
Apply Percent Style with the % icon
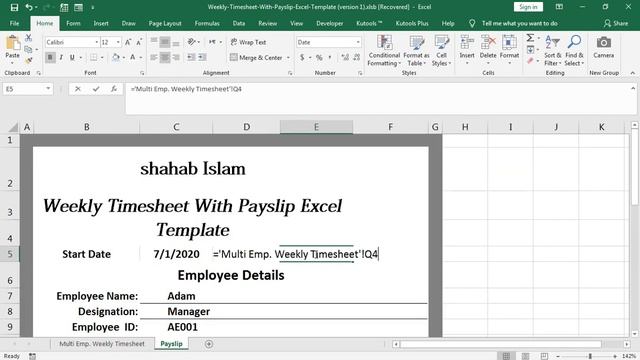click(x=319, y=58)
